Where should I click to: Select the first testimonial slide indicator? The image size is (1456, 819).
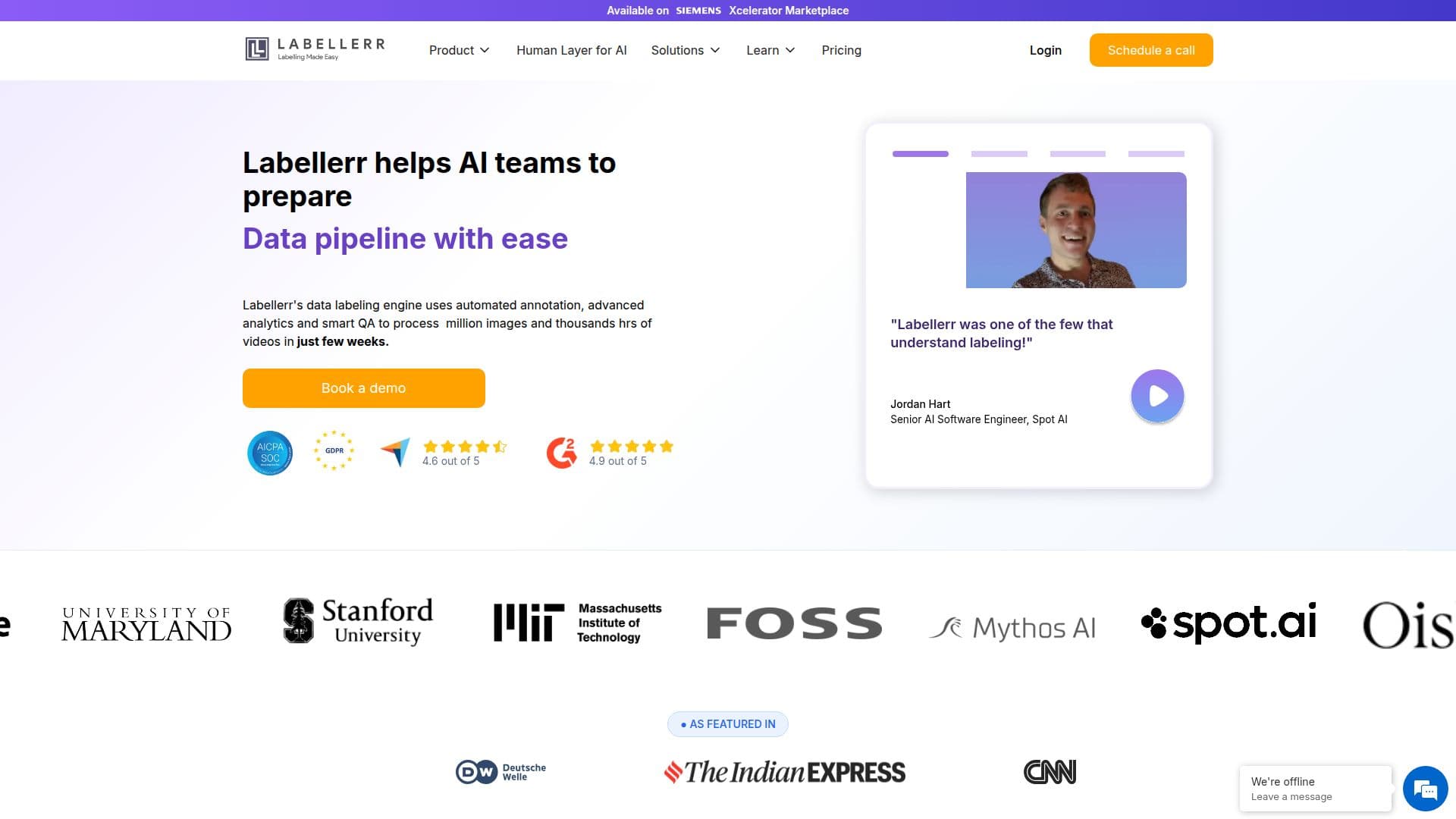pyautogui.click(x=921, y=154)
